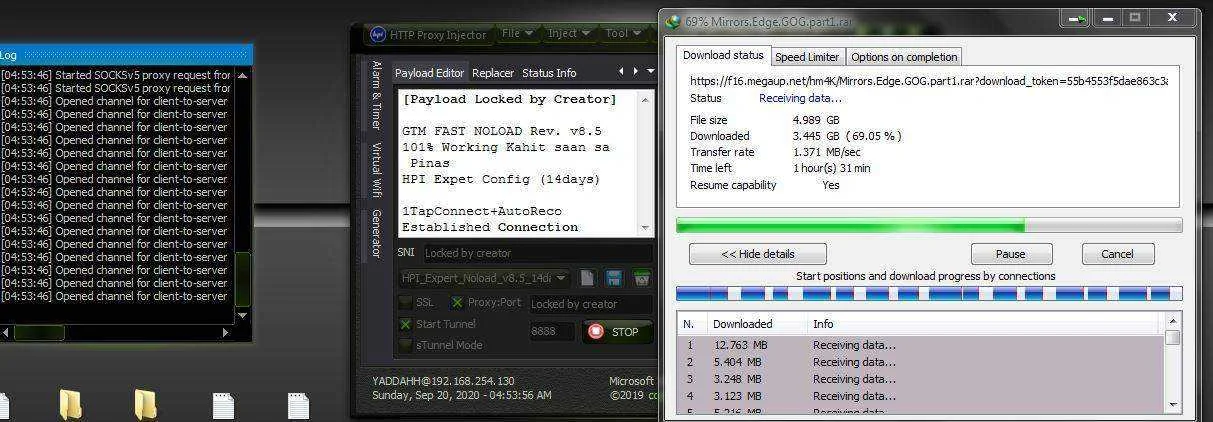Viewport: 1213px width, 422px height.
Task: Create a new config with the blank page icon
Action: [x=587, y=278]
